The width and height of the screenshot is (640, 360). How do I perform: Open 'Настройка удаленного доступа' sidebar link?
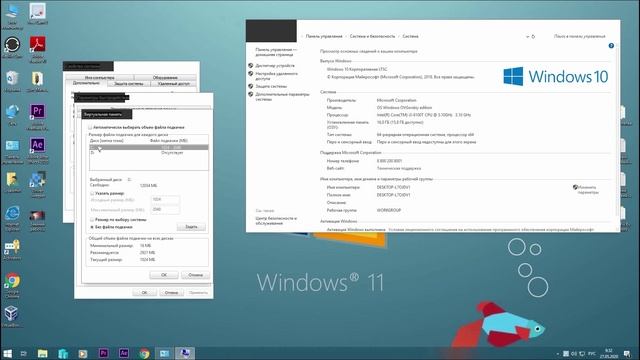[277, 76]
